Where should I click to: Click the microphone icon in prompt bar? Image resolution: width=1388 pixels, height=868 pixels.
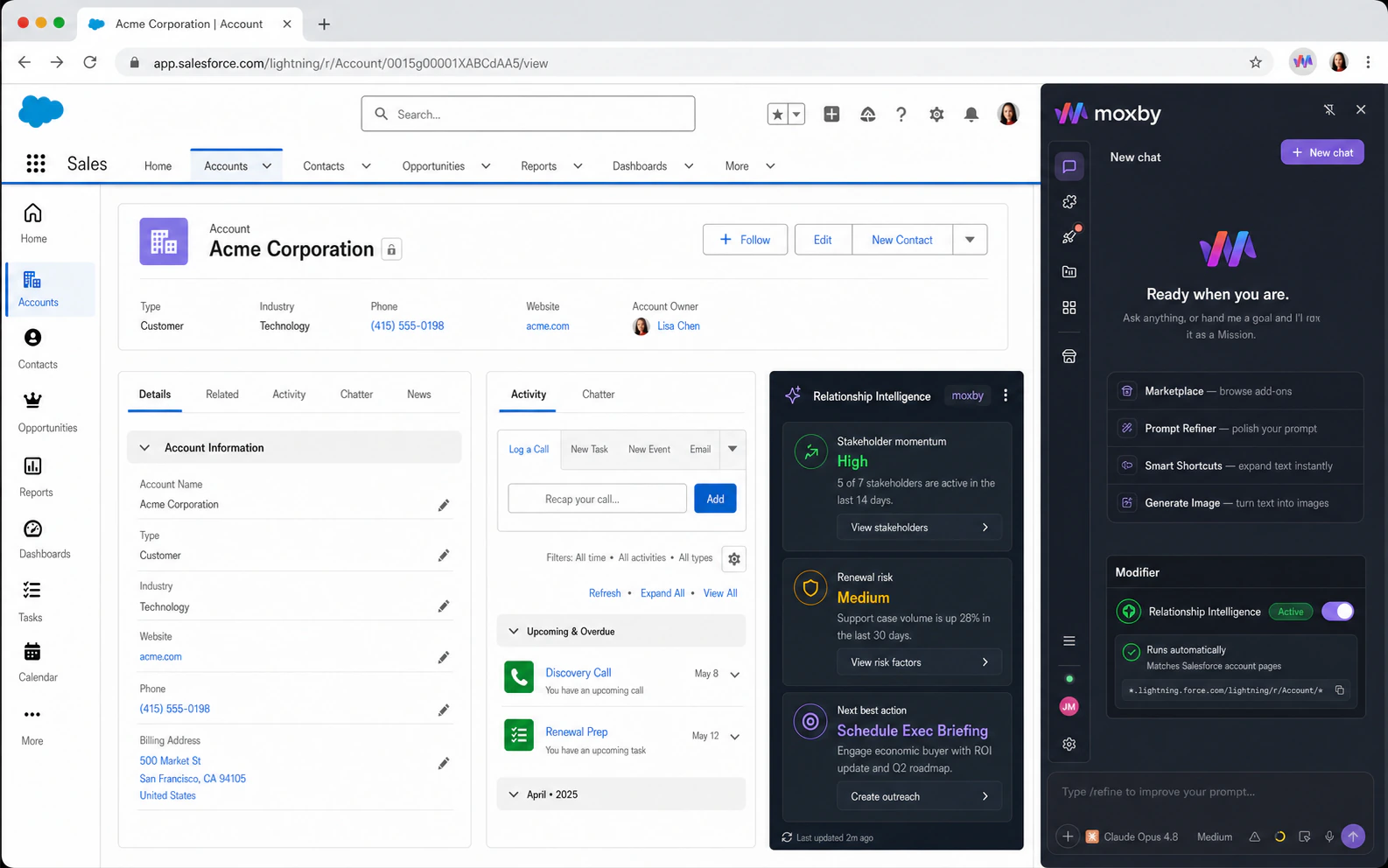pyautogui.click(x=1329, y=837)
